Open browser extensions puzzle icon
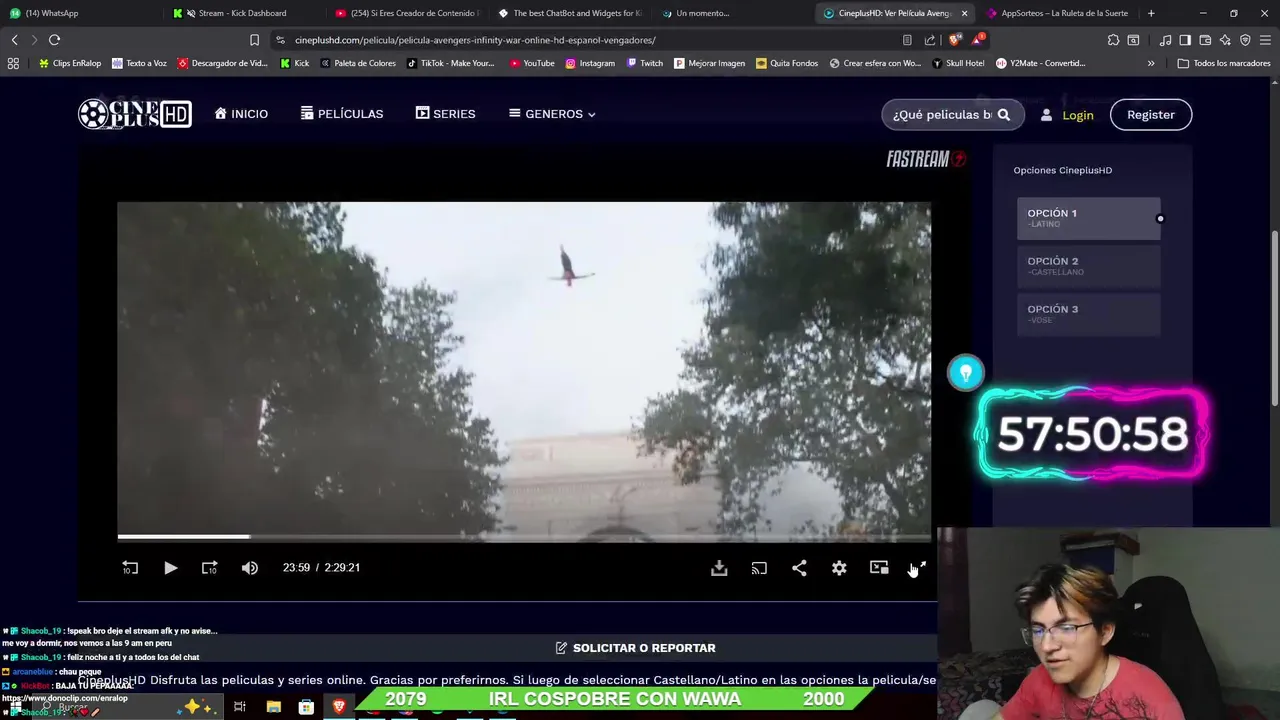The width and height of the screenshot is (1280, 720). [x=1113, y=40]
